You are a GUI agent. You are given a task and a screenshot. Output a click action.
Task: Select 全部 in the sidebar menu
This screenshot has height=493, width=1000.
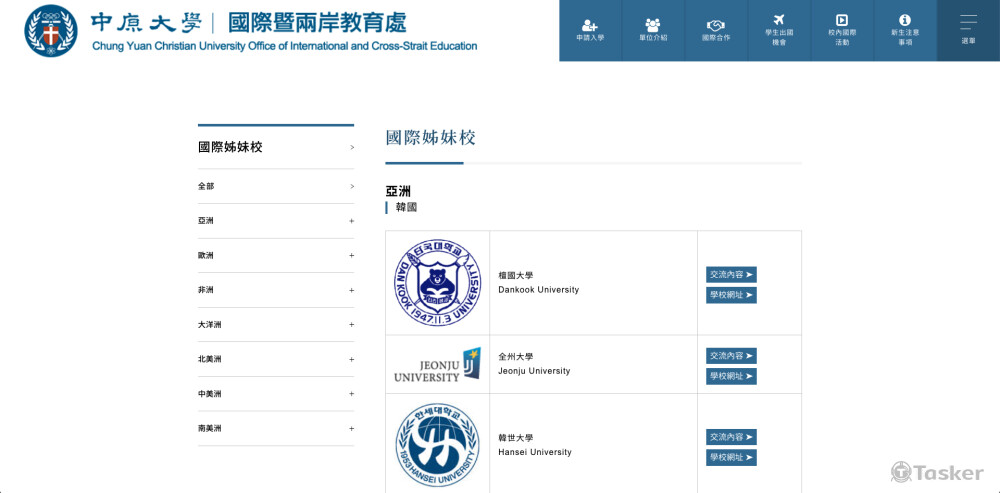206,186
